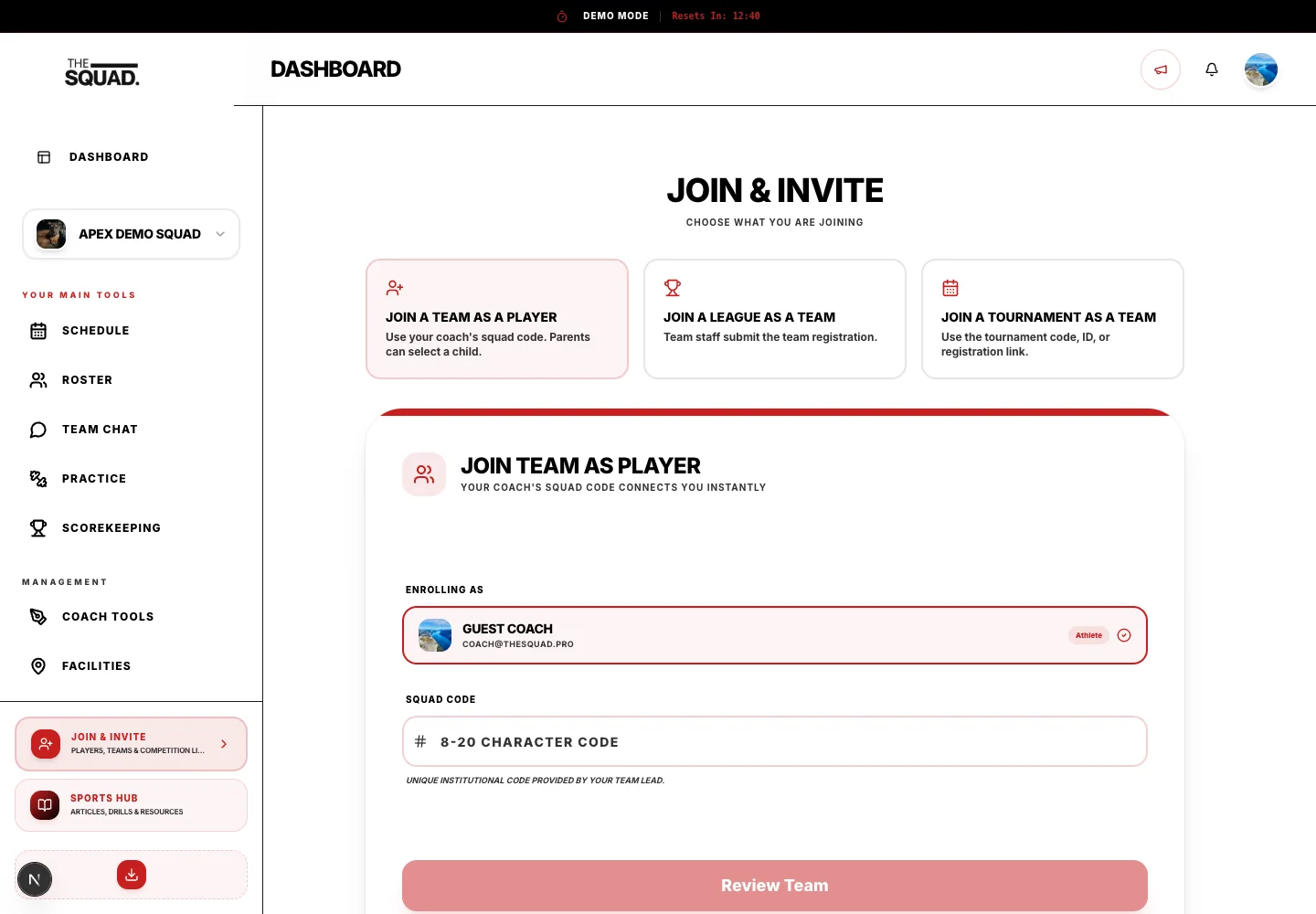Image resolution: width=1316 pixels, height=914 pixels.
Task: Open the Coach Tools menu item
Action: pyautogui.click(x=131, y=617)
